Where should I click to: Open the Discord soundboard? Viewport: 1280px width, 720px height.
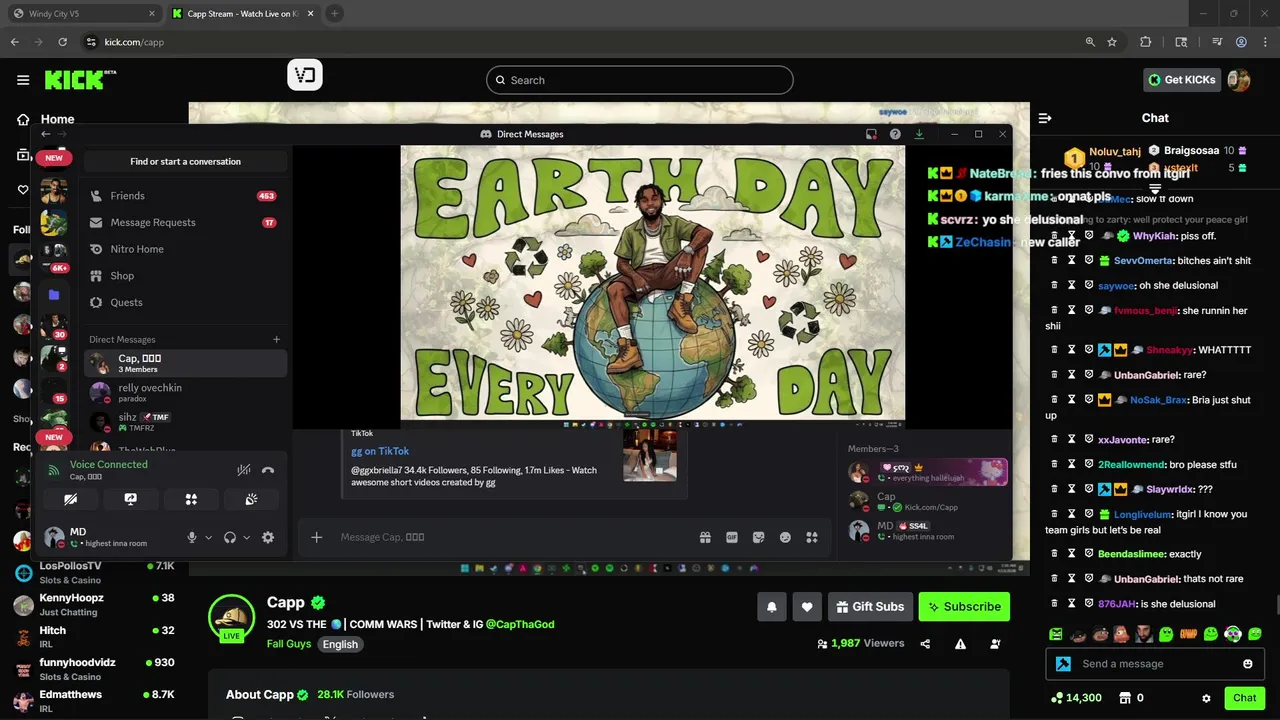click(x=251, y=499)
